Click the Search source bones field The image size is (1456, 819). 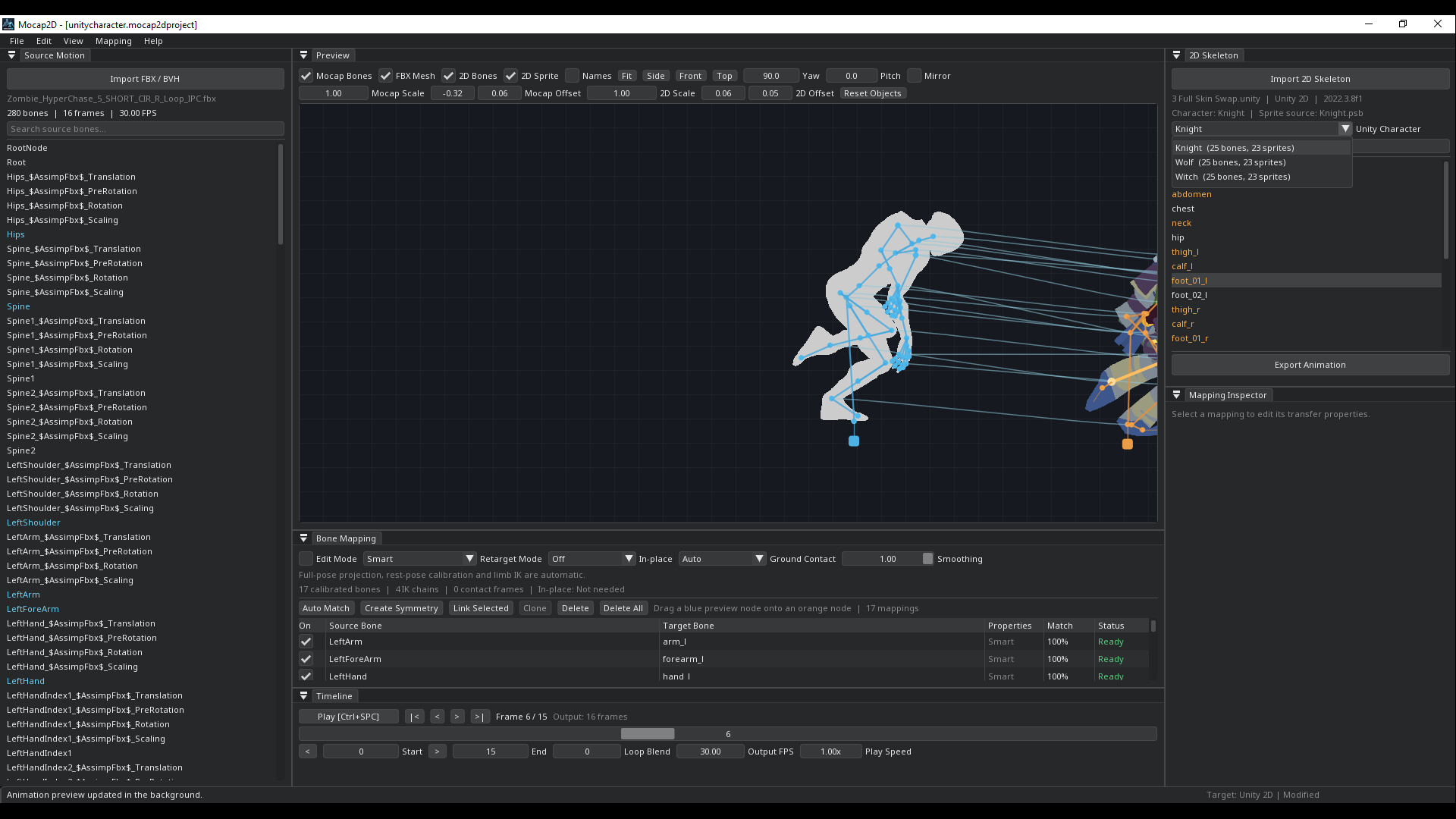click(x=145, y=129)
